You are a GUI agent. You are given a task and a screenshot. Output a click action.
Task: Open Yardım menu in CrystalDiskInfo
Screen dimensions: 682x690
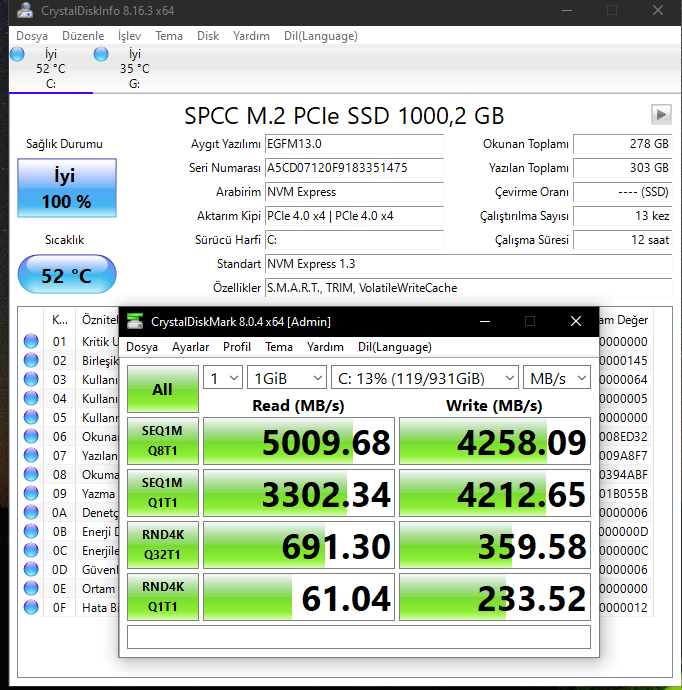(x=251, y=36)
